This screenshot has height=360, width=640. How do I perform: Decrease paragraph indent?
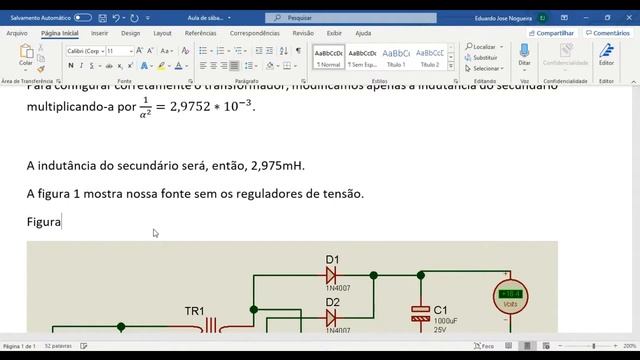tap(259, 51)
